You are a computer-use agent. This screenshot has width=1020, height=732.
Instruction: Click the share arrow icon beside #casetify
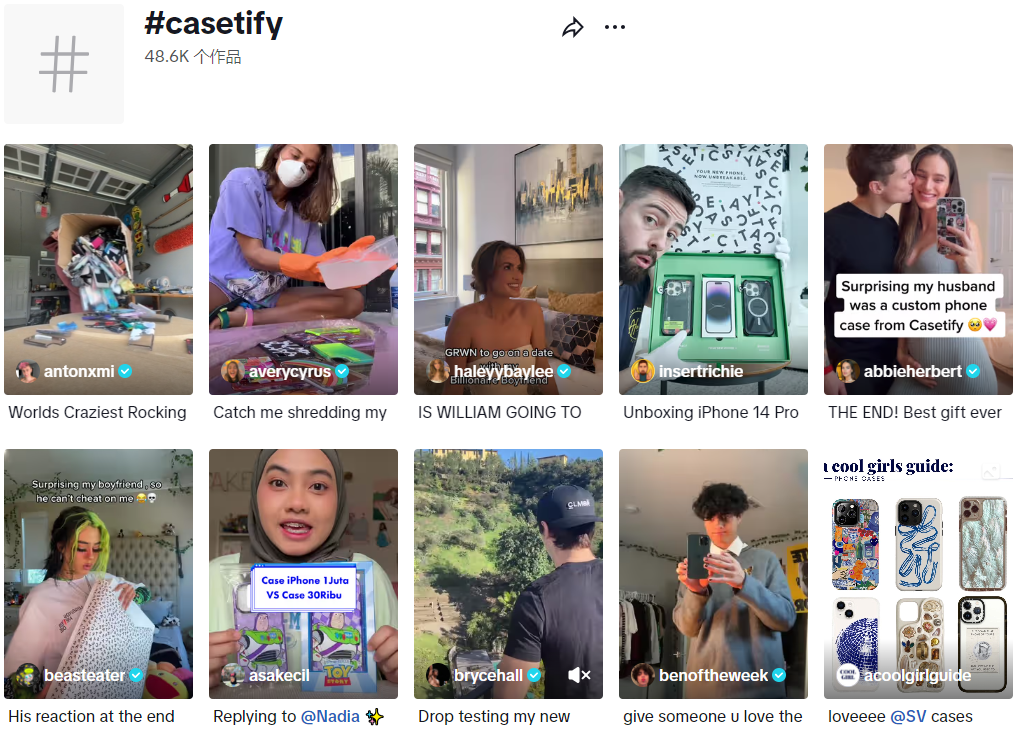coord(572,28)
